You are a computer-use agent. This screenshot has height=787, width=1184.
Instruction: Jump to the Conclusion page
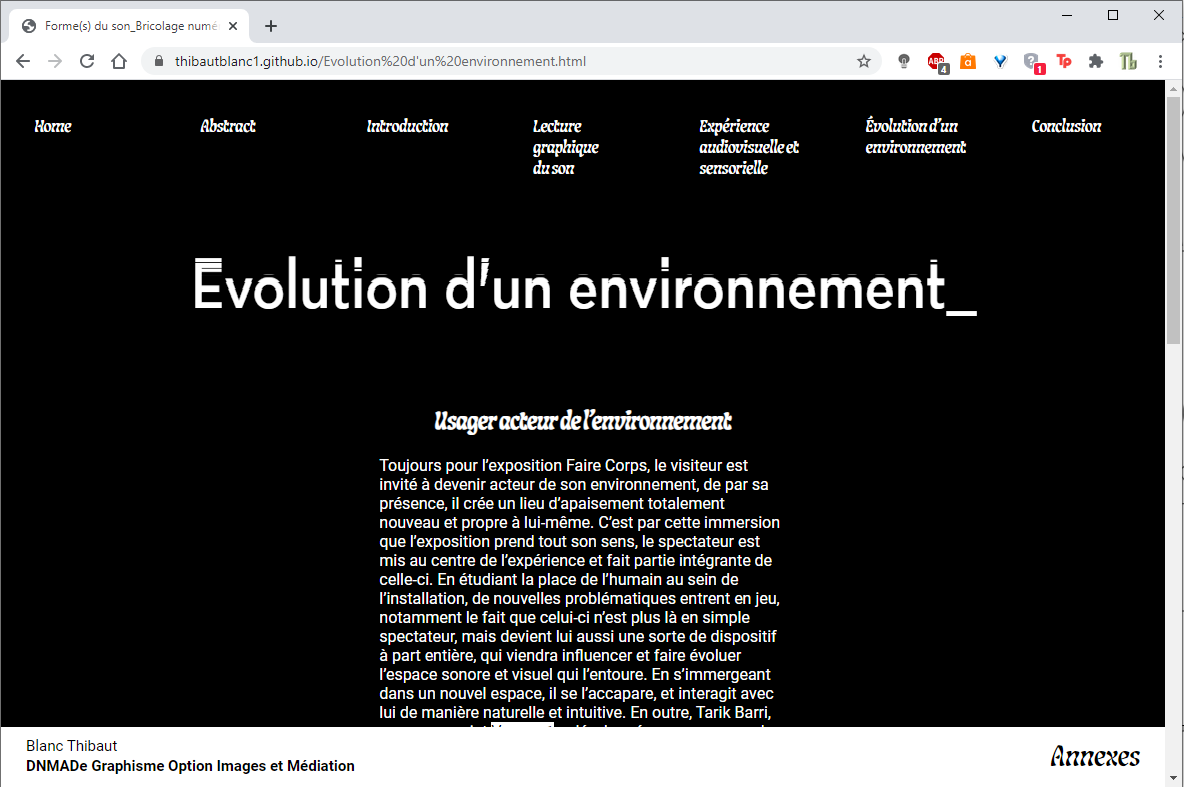pyautogui.click(x=1066, y=126)
